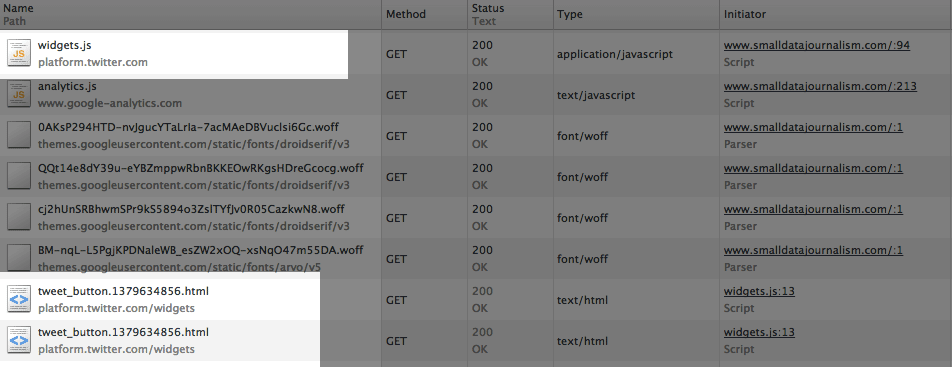Screen dimensions: 952x367
Task: Open widgets.js:13 link in lower tweet_button row
Action: point(759,332)
